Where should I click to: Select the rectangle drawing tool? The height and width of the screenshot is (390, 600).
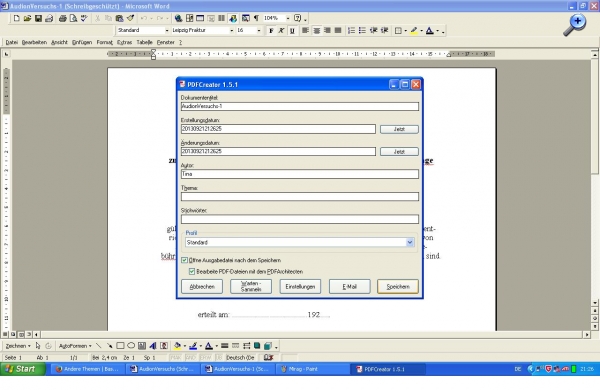click(120, 346)
